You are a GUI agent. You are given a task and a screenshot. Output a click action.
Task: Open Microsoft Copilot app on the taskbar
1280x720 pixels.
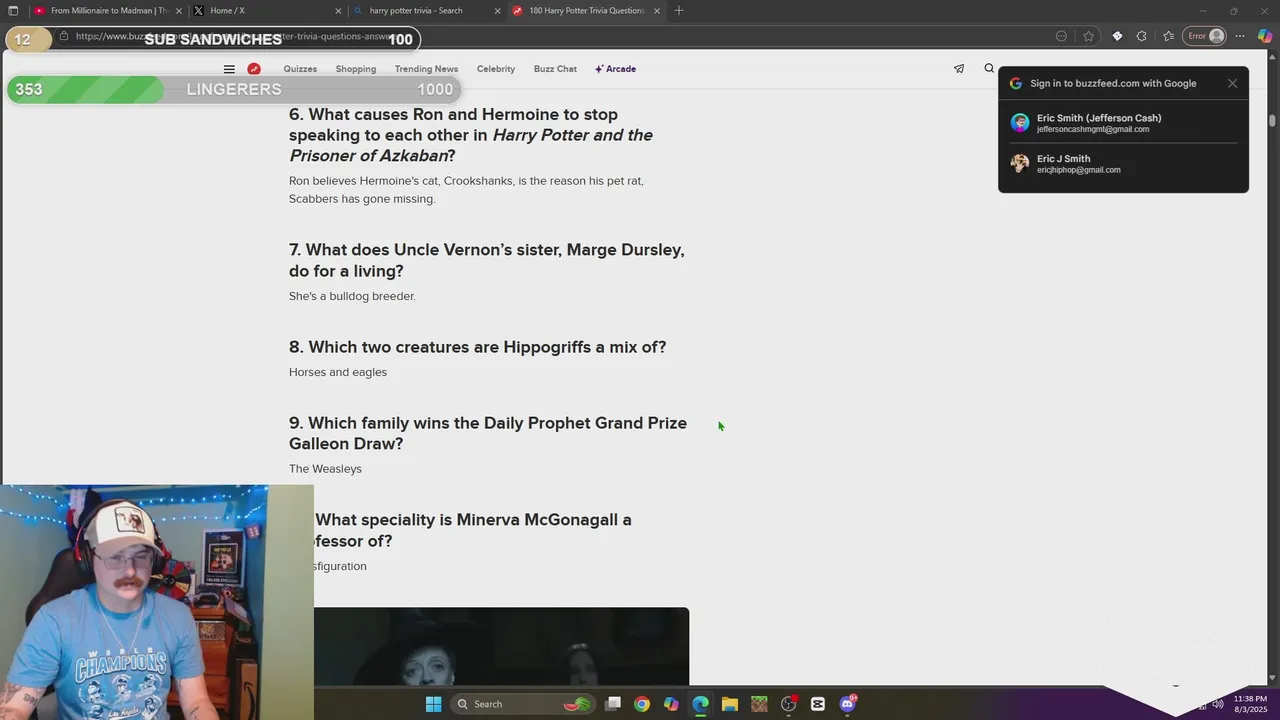pos(671,704)
